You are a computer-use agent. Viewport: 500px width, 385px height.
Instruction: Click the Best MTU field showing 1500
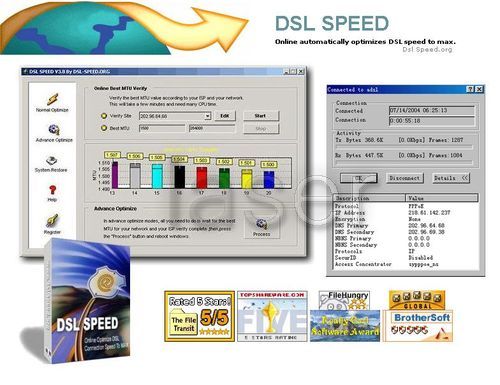point(162,128)
